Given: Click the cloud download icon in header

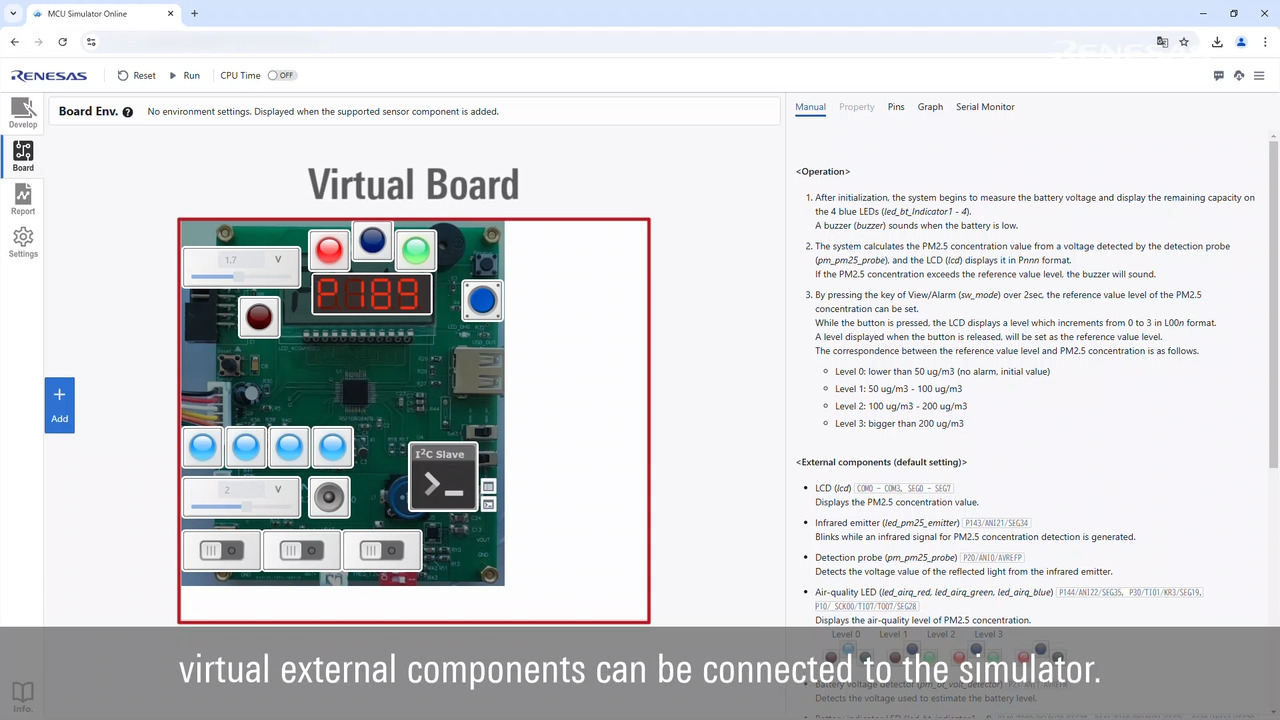Looking at the screenshot, I should 1239,76.
